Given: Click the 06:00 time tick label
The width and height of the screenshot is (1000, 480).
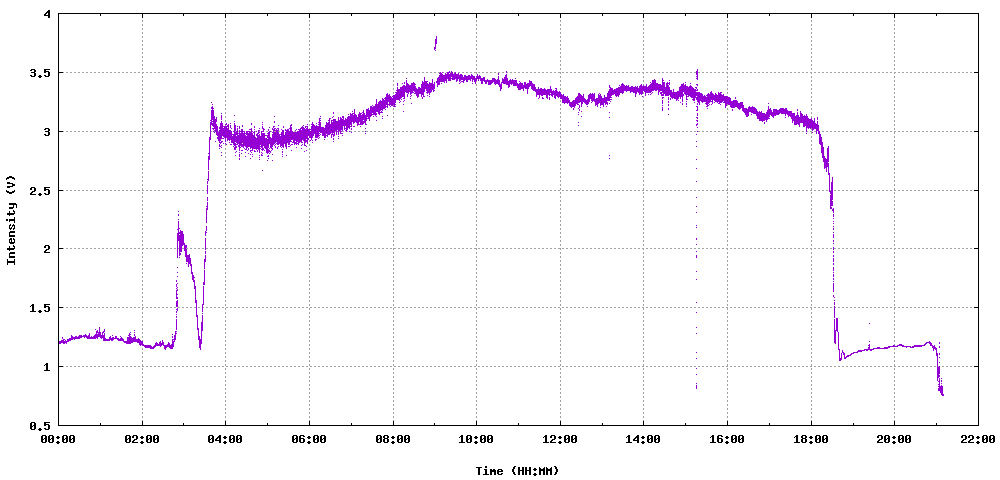Looking at the screenshot, I should pos(309,439).
